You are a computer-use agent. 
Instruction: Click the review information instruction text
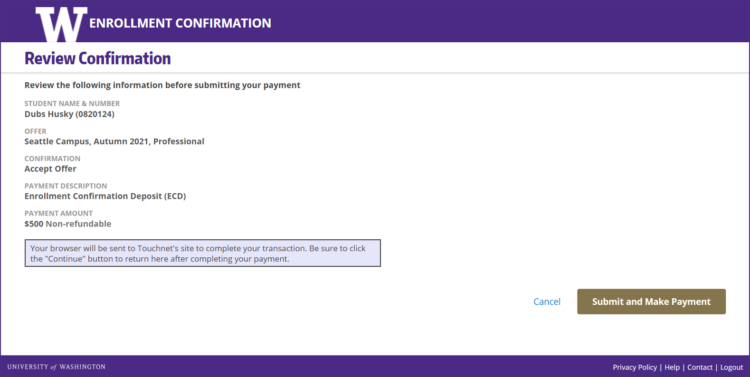tap(162, 85)
